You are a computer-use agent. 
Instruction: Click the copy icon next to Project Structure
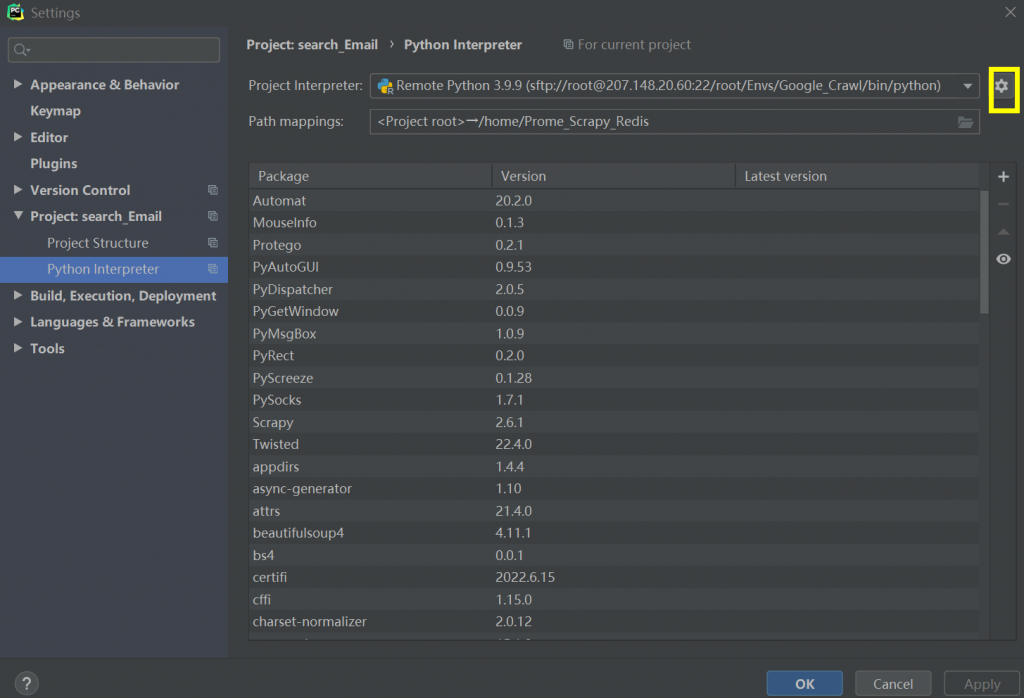[212, 243]
